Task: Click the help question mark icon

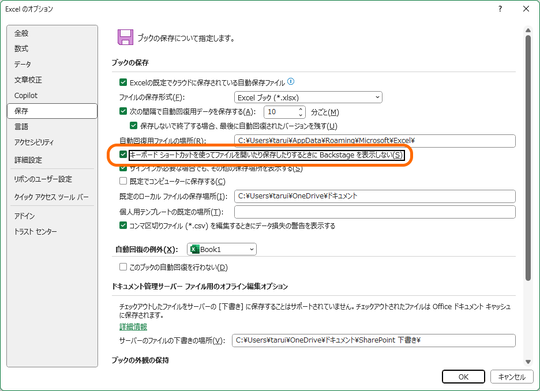Action: [500, 9]
